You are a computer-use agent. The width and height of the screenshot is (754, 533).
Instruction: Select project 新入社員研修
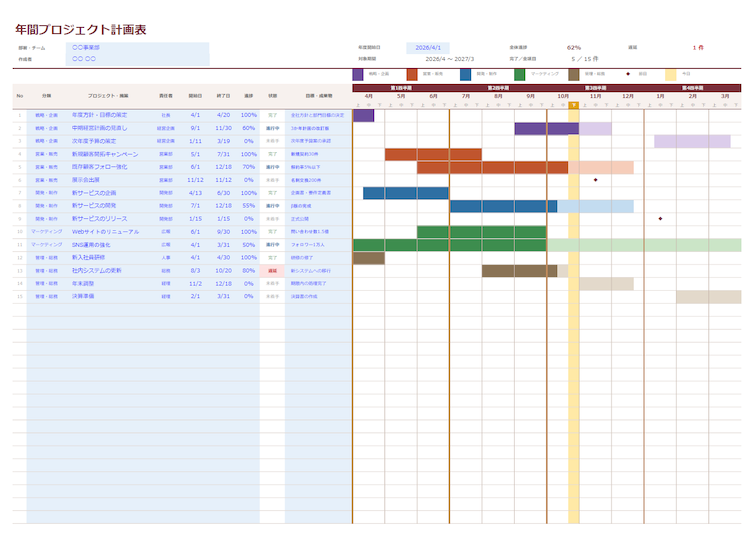click(88, 258)
